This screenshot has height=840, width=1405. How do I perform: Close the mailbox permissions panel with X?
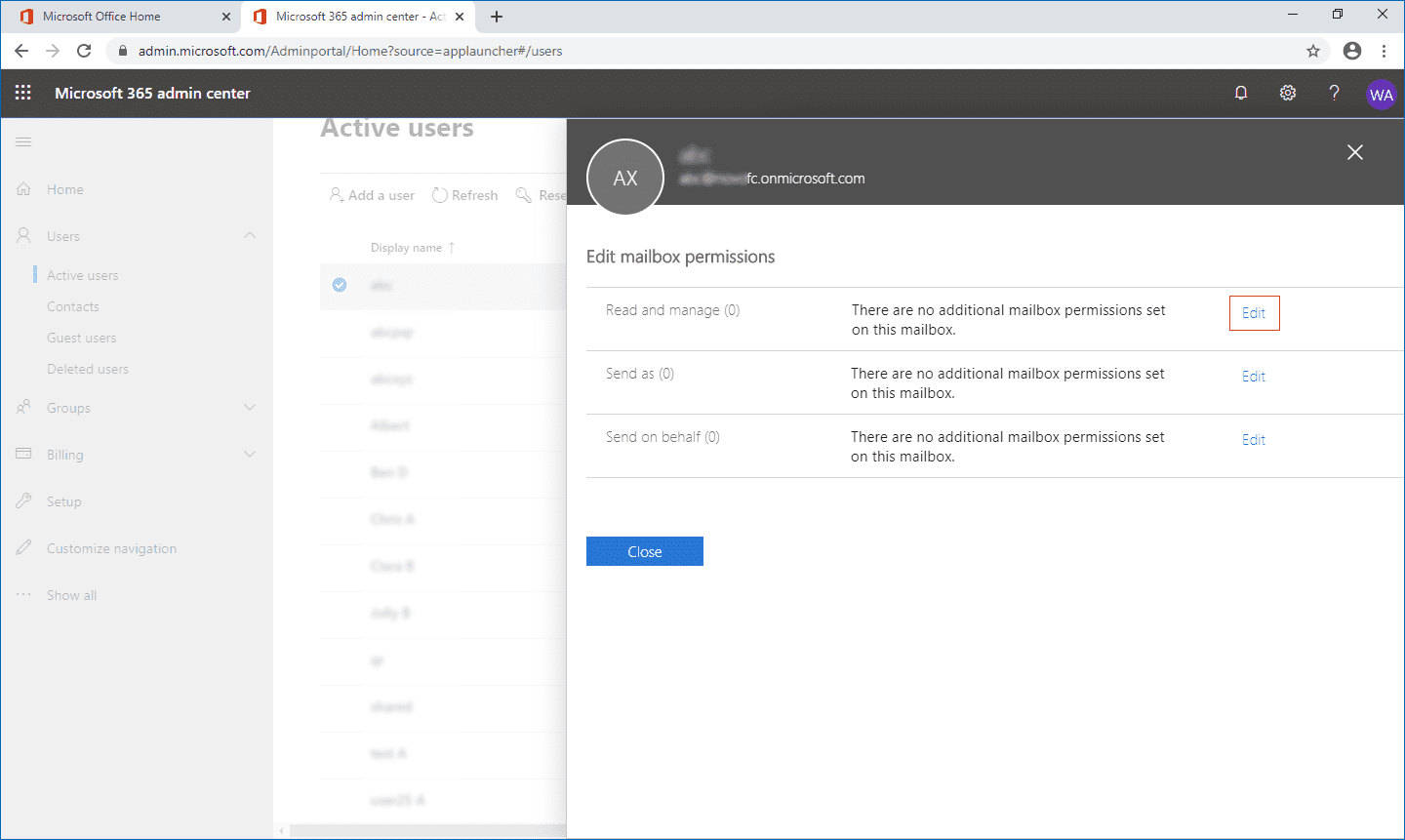click(x=1354, y=152)
